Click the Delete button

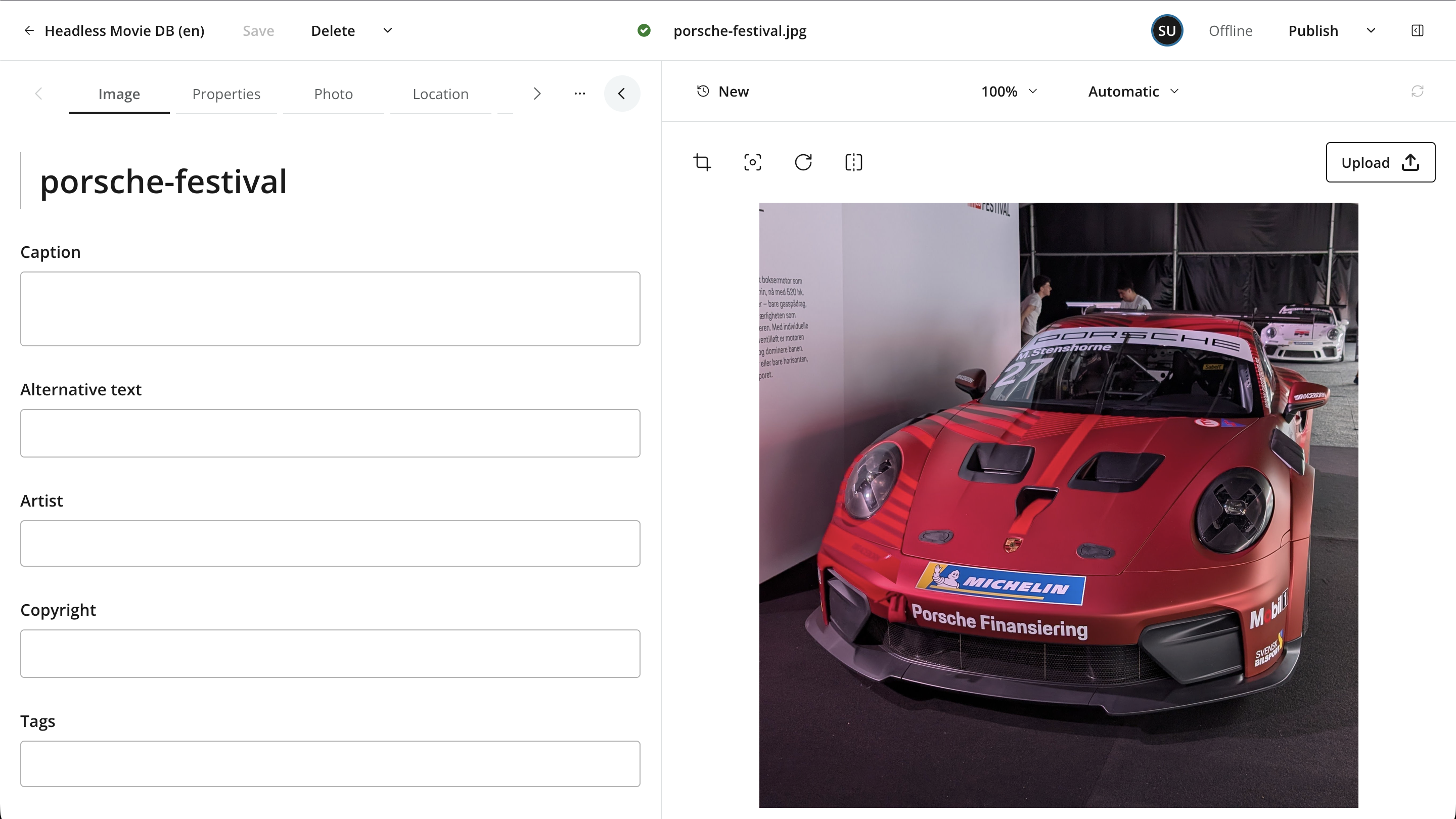point(333,30)
